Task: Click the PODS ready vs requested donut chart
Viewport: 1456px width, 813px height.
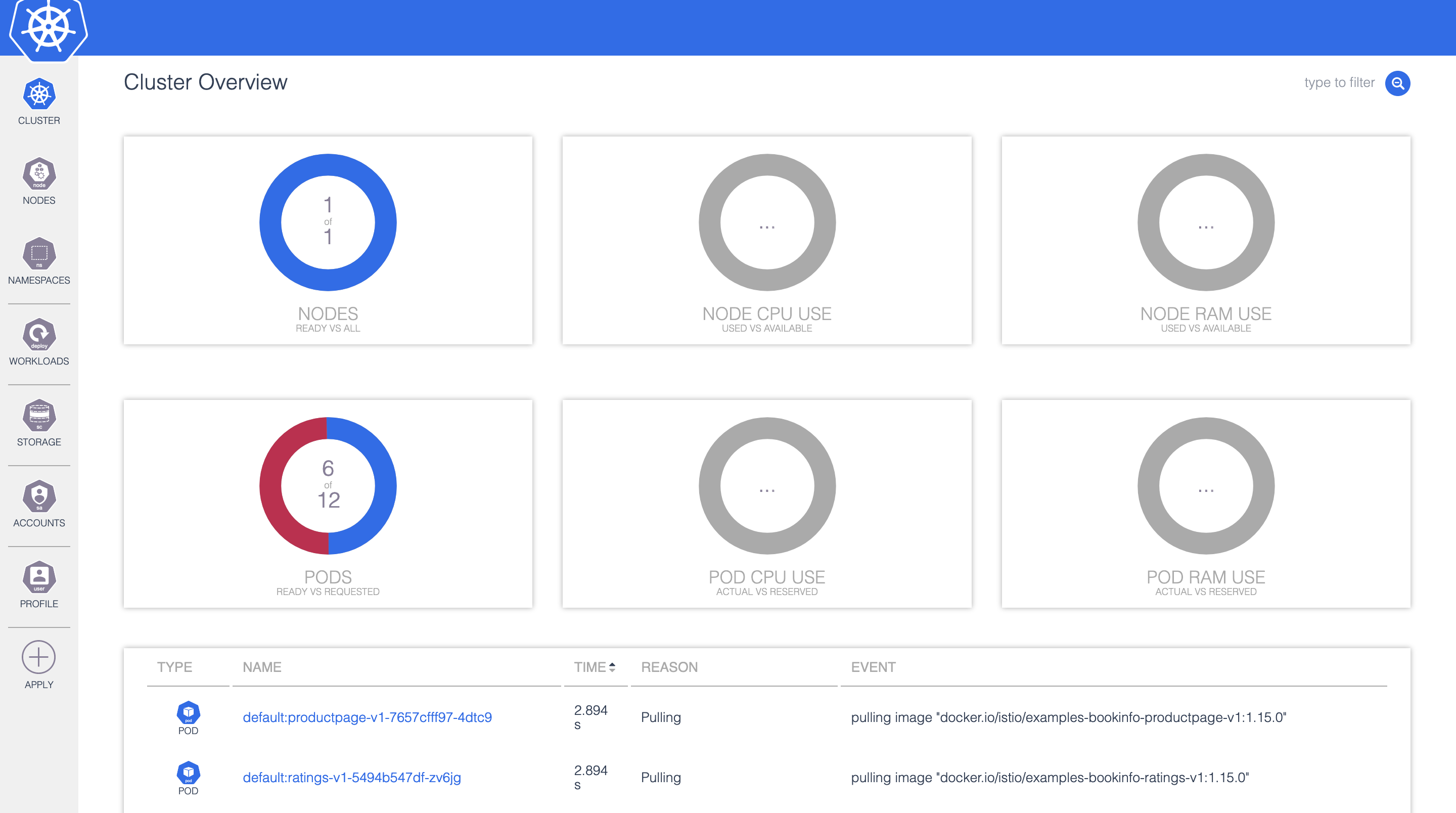Action: point(328,485)
